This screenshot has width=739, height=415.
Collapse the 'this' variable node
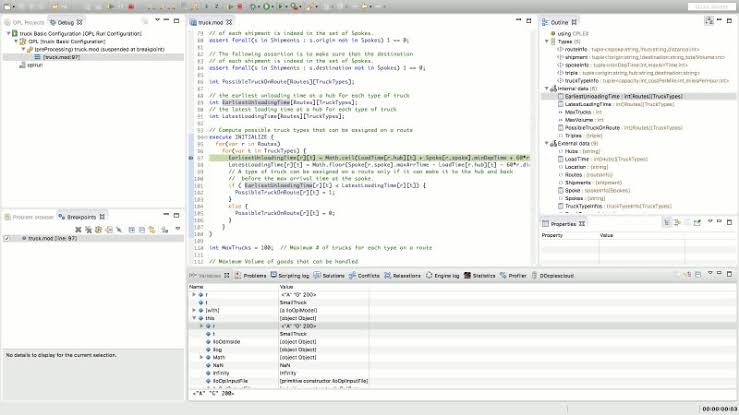194,318
